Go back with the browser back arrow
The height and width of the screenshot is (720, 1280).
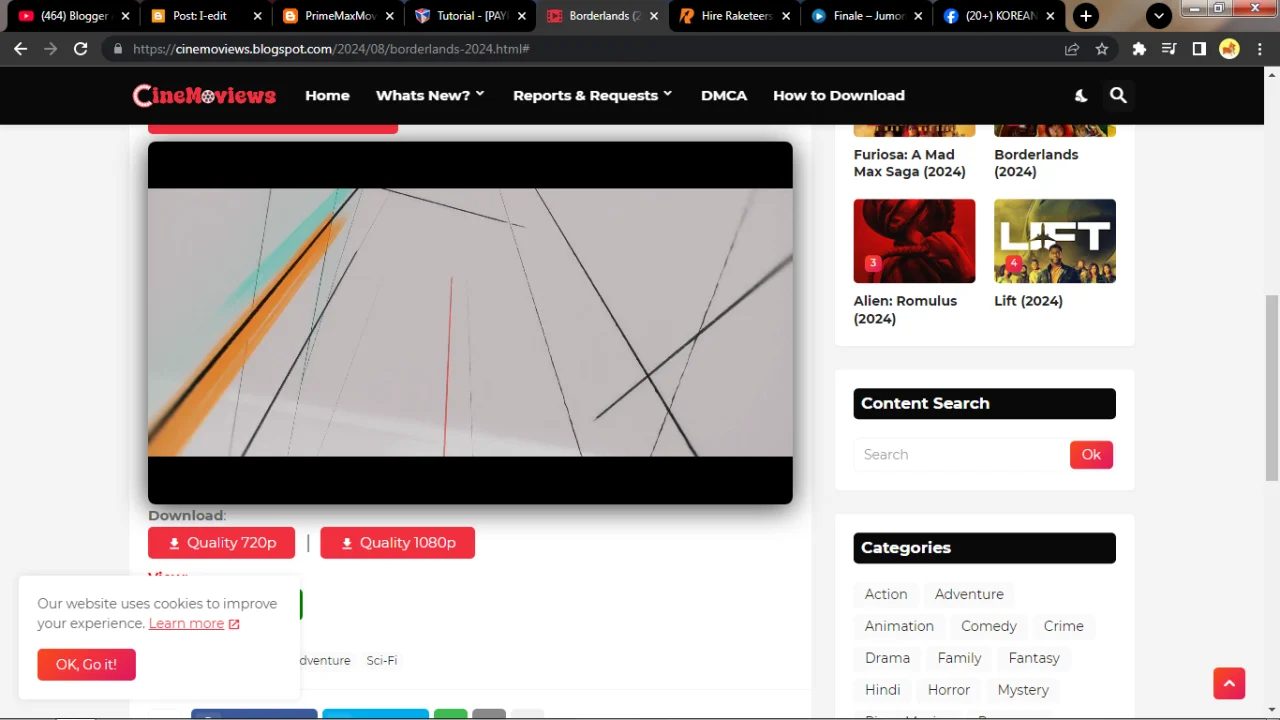[21, 49]
